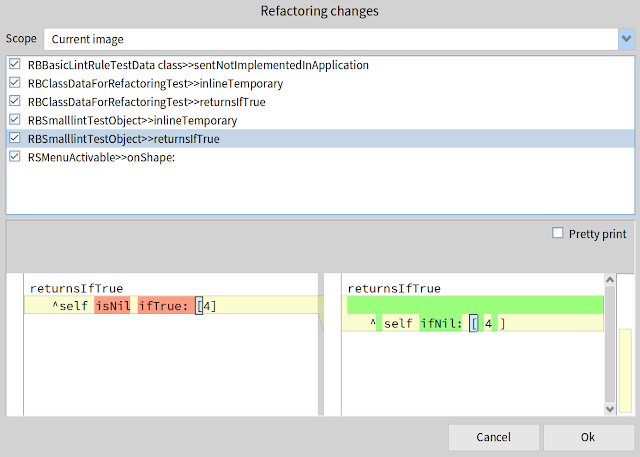Uncheck RBClassDataForRefactoringTest returnsIfTrue checkbox

click(14, 102)
